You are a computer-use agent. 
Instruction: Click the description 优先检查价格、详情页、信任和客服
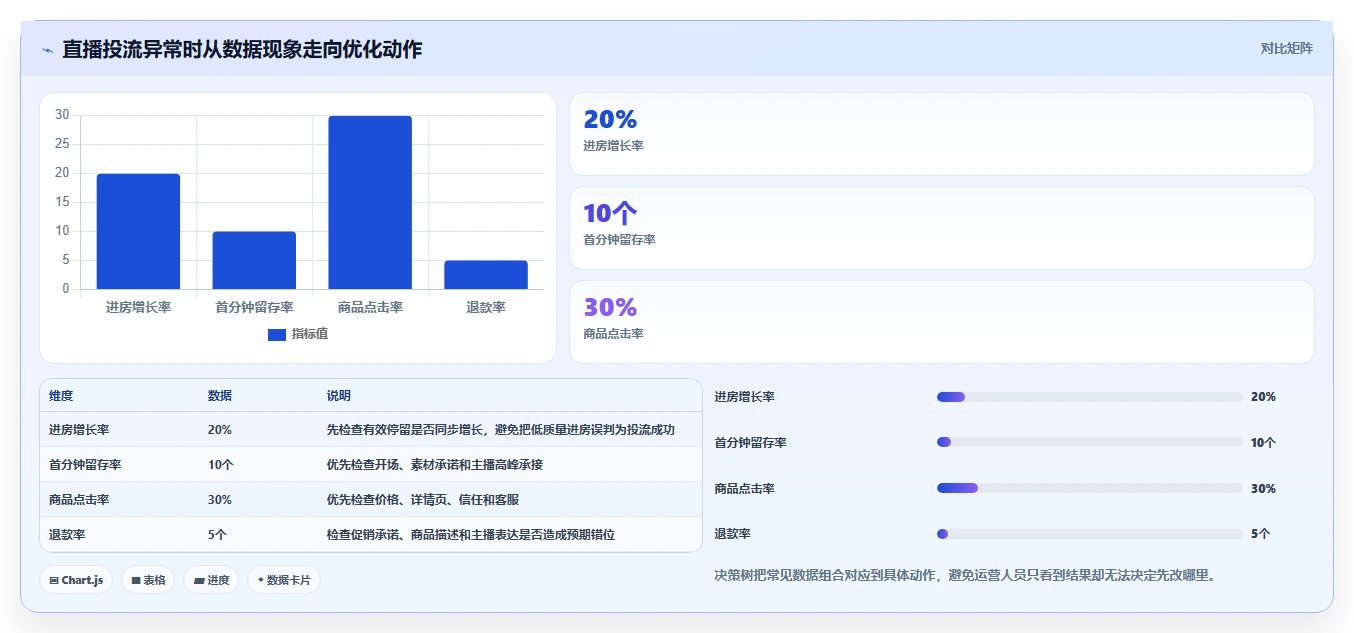coord(423,500)
